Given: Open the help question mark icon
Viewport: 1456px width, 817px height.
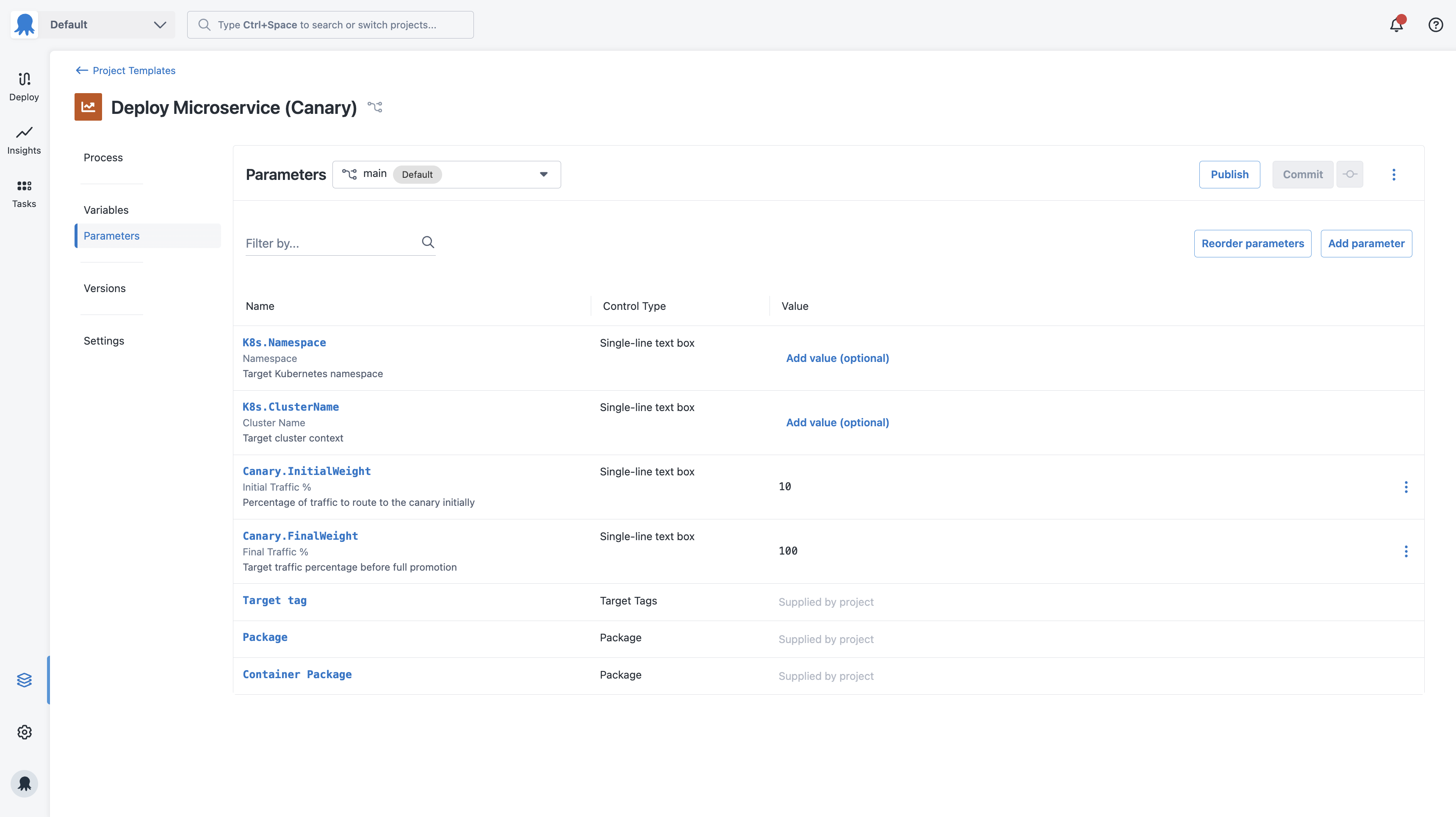Looking at the screenshot, I should tap(1436, 25).
